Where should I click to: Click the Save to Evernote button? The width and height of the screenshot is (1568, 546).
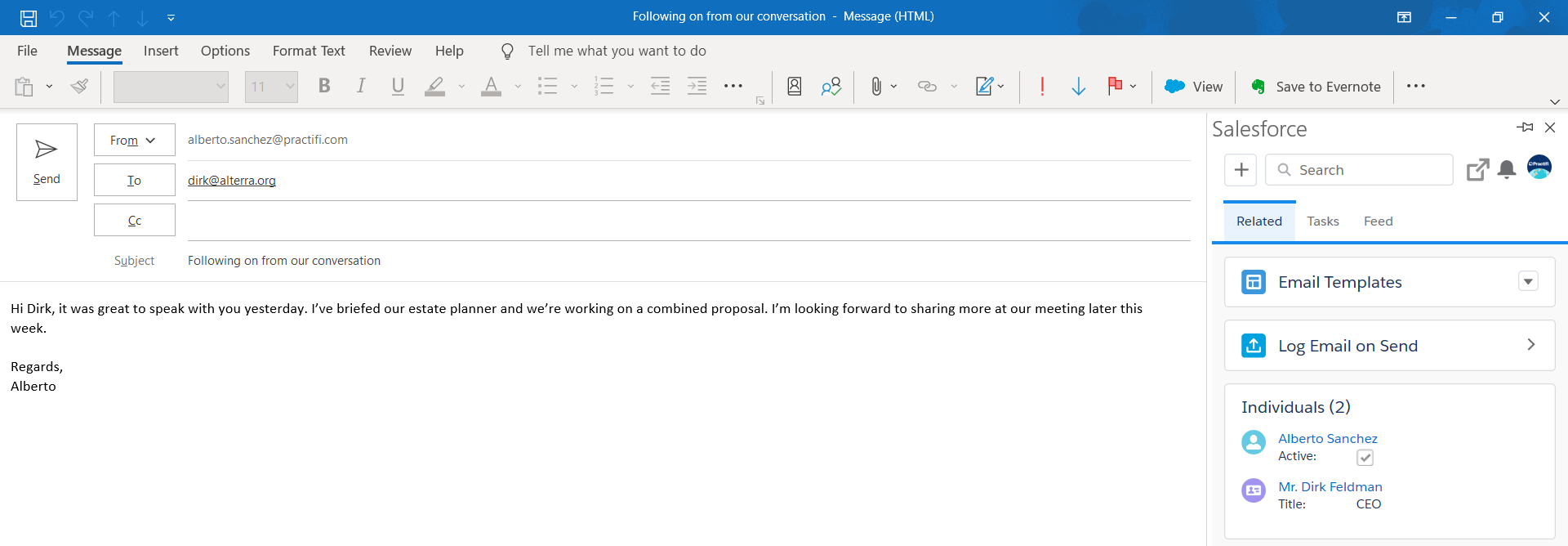click(1316, 87)
